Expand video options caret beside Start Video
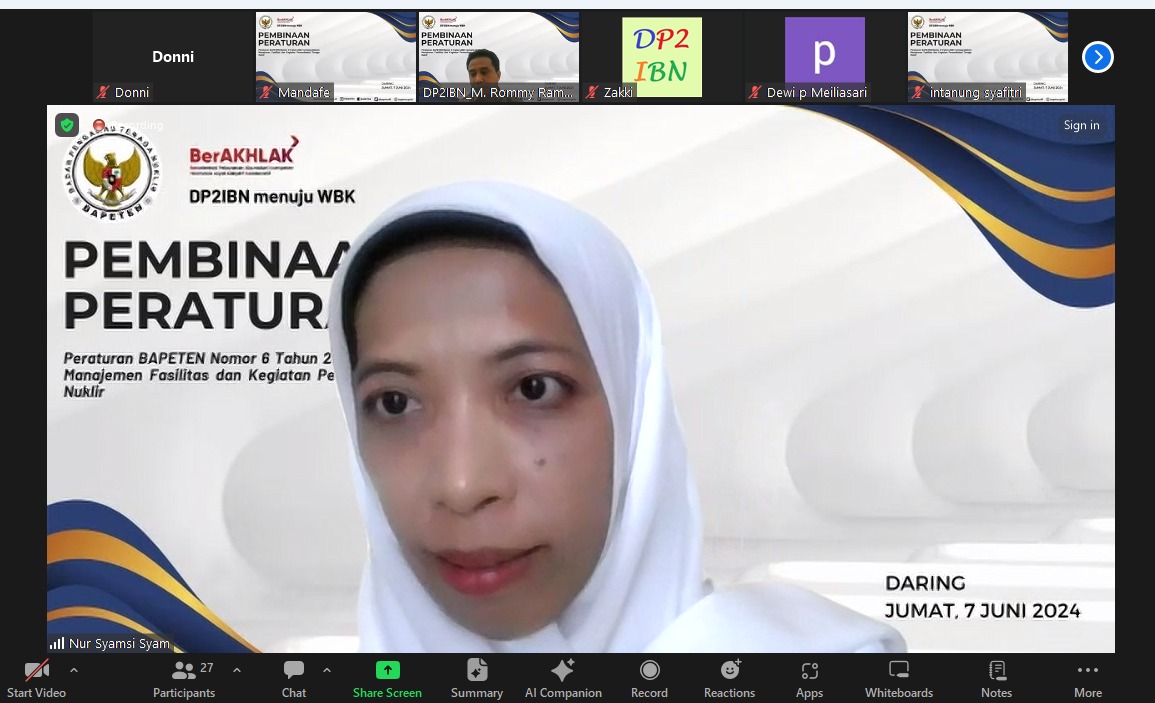1155x703 pixels. click(x=74, y=671)
